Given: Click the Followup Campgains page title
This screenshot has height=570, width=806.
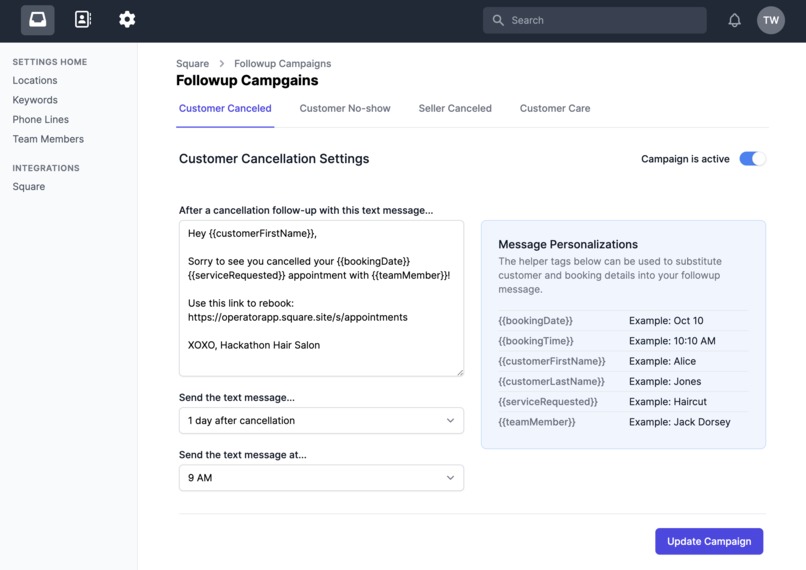Looking at the screenshot, I should tap(247, 80).
